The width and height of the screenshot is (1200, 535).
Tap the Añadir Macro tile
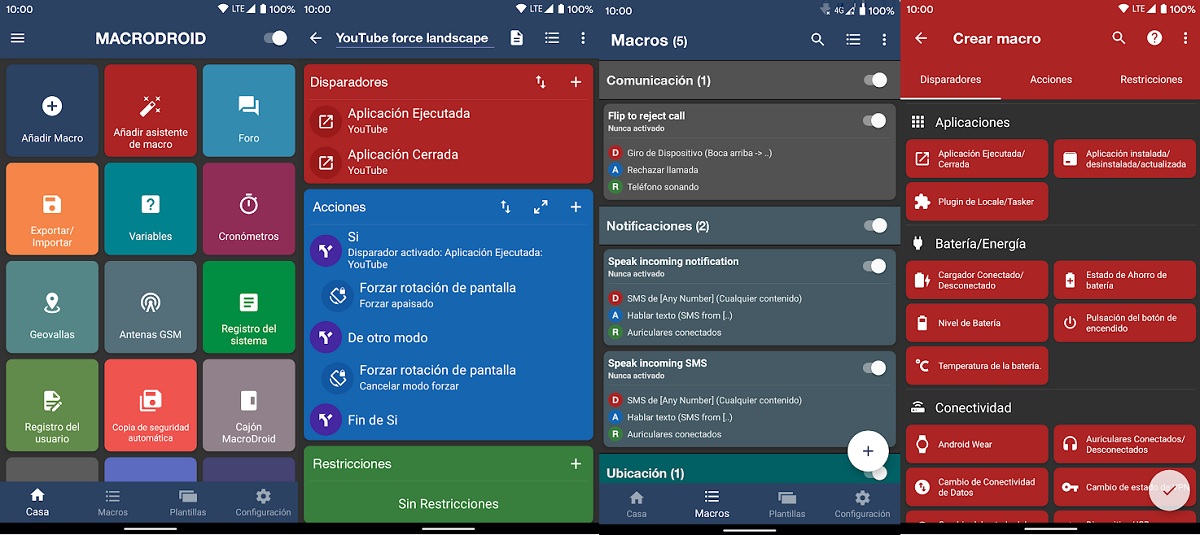(x=52, y=111)
